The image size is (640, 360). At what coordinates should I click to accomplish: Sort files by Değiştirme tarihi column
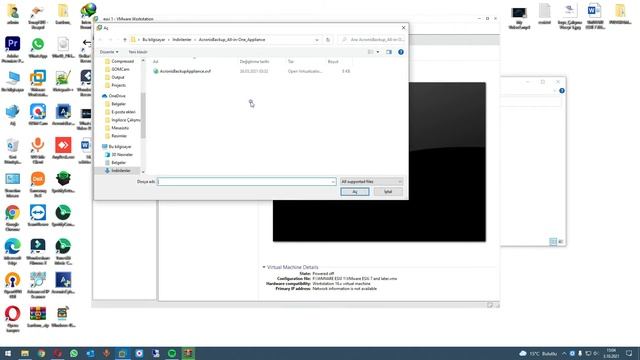click(x=254, y=61)
